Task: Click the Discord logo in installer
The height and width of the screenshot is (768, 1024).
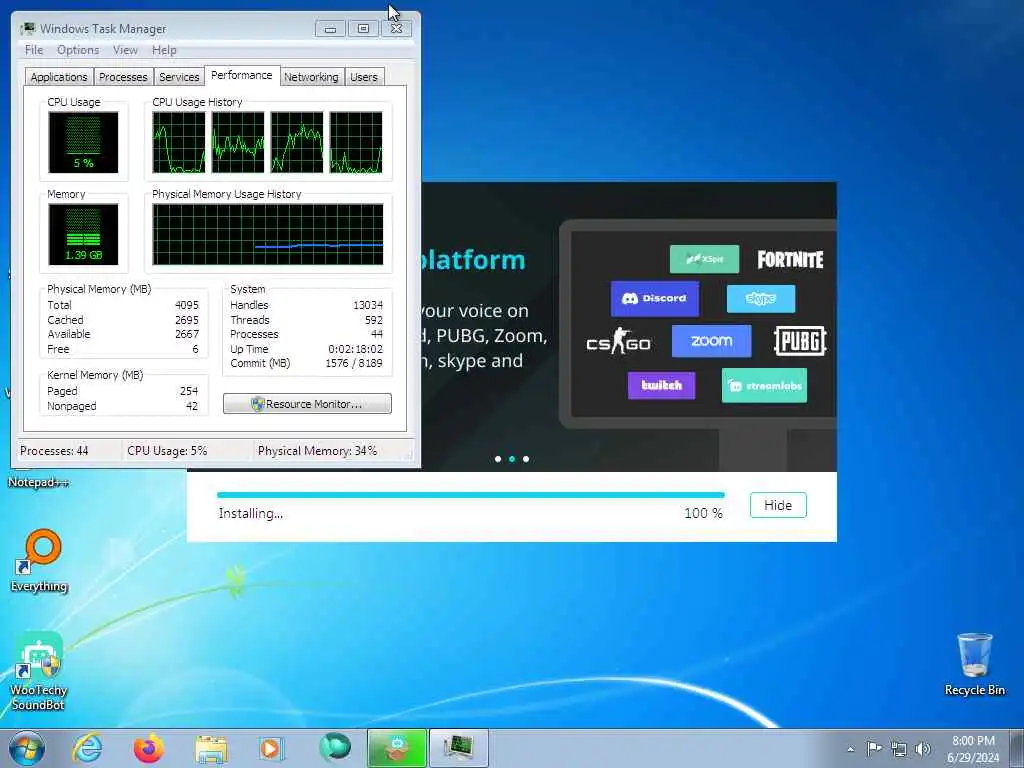Action: [654, 298]
